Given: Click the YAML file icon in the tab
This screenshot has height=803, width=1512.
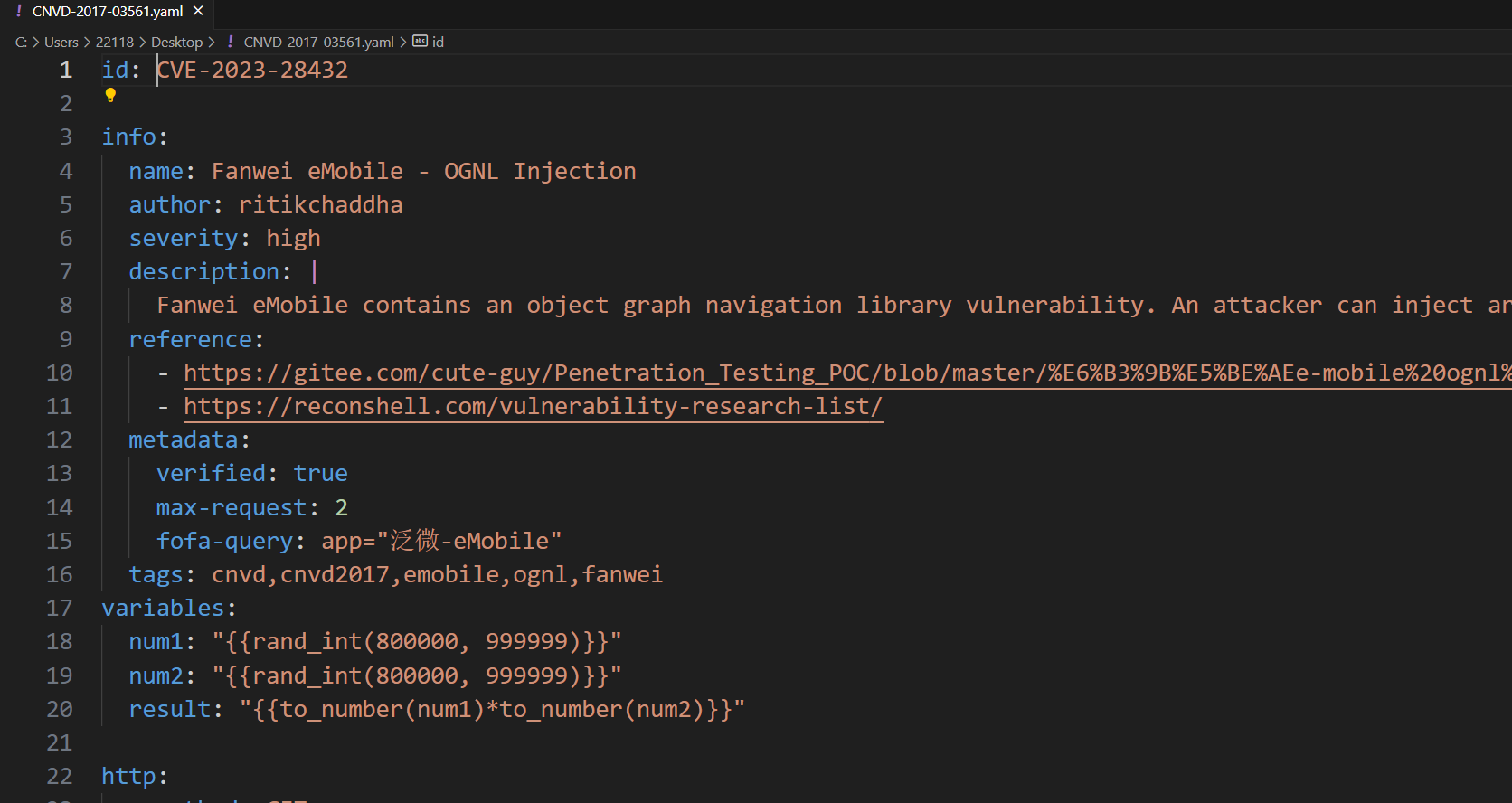Looking at the screenshot, I should pos(19,11).
